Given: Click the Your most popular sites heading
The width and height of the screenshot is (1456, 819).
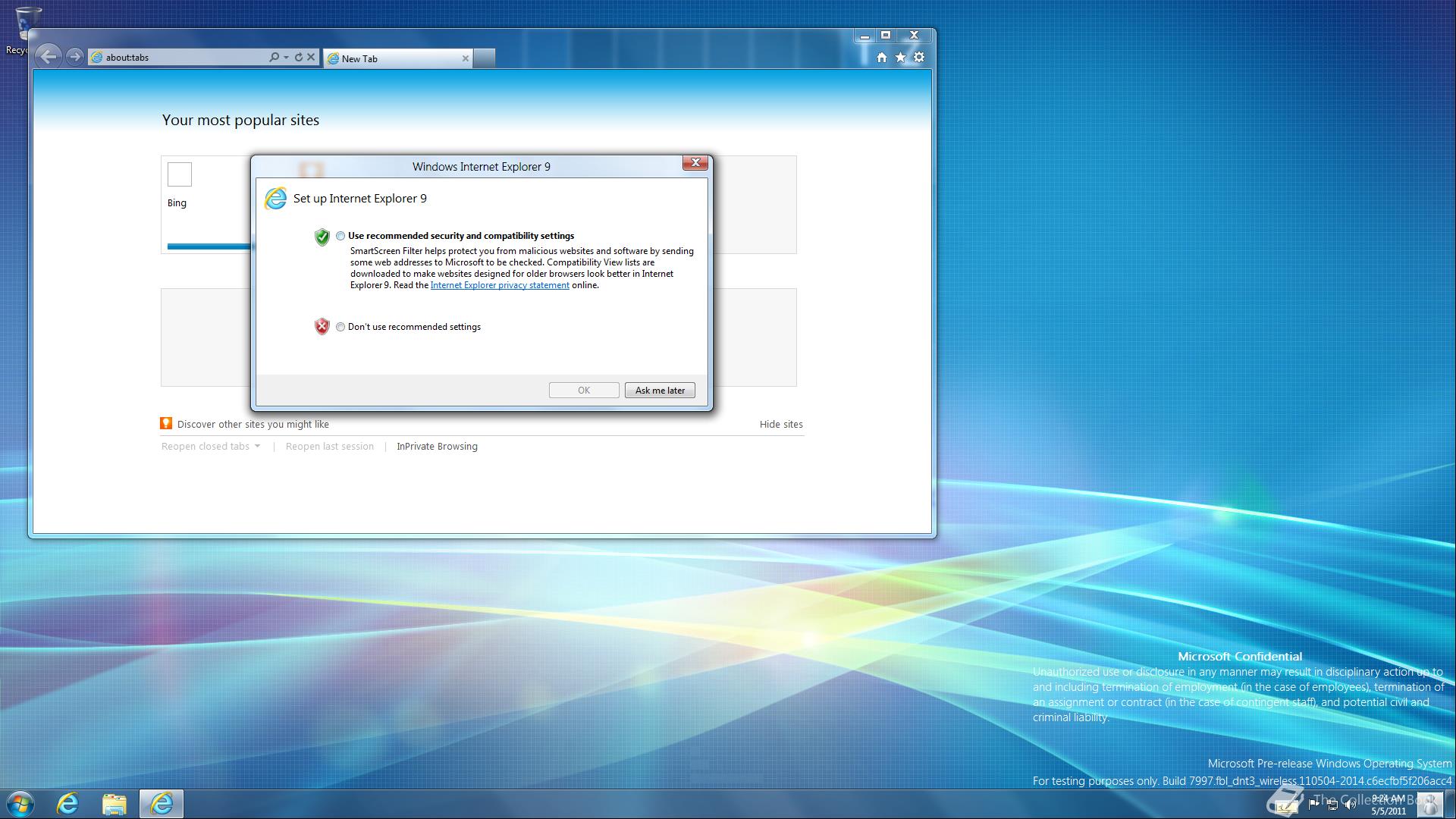Looking at the screenshot, I should pos(240,120).
